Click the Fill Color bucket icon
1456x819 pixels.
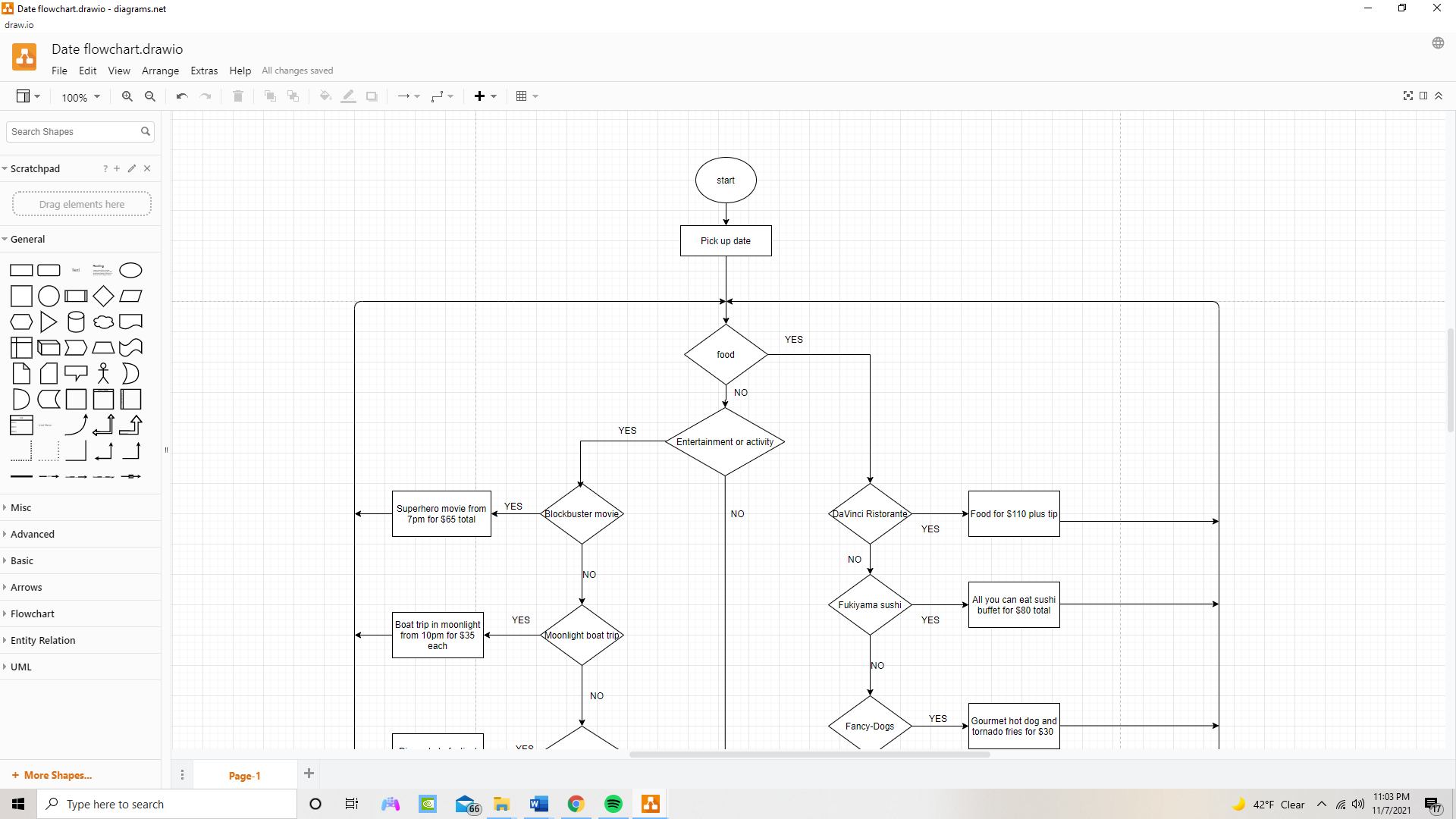tap(325, 96)
